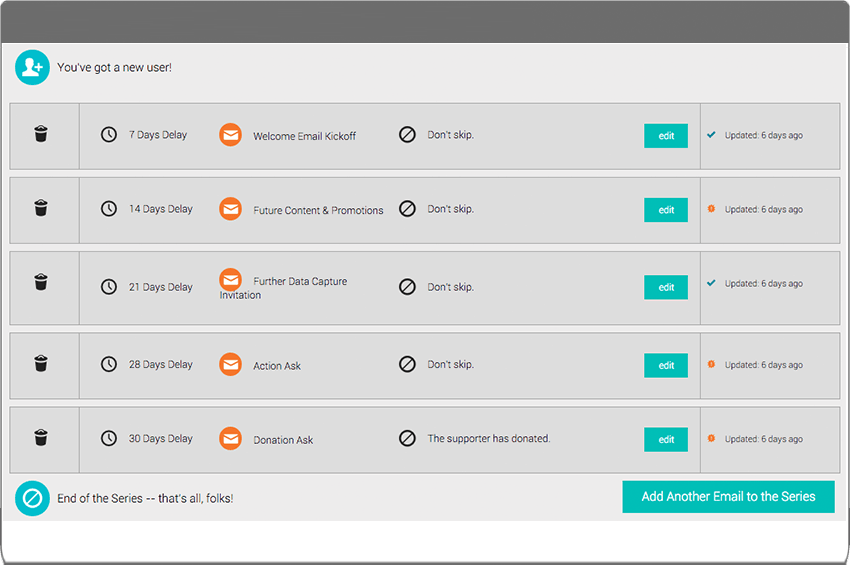This screenshot has width=853, height=570.
Task: Click End of the Series -- that's all, folks! text
Action: coord(145,498)
